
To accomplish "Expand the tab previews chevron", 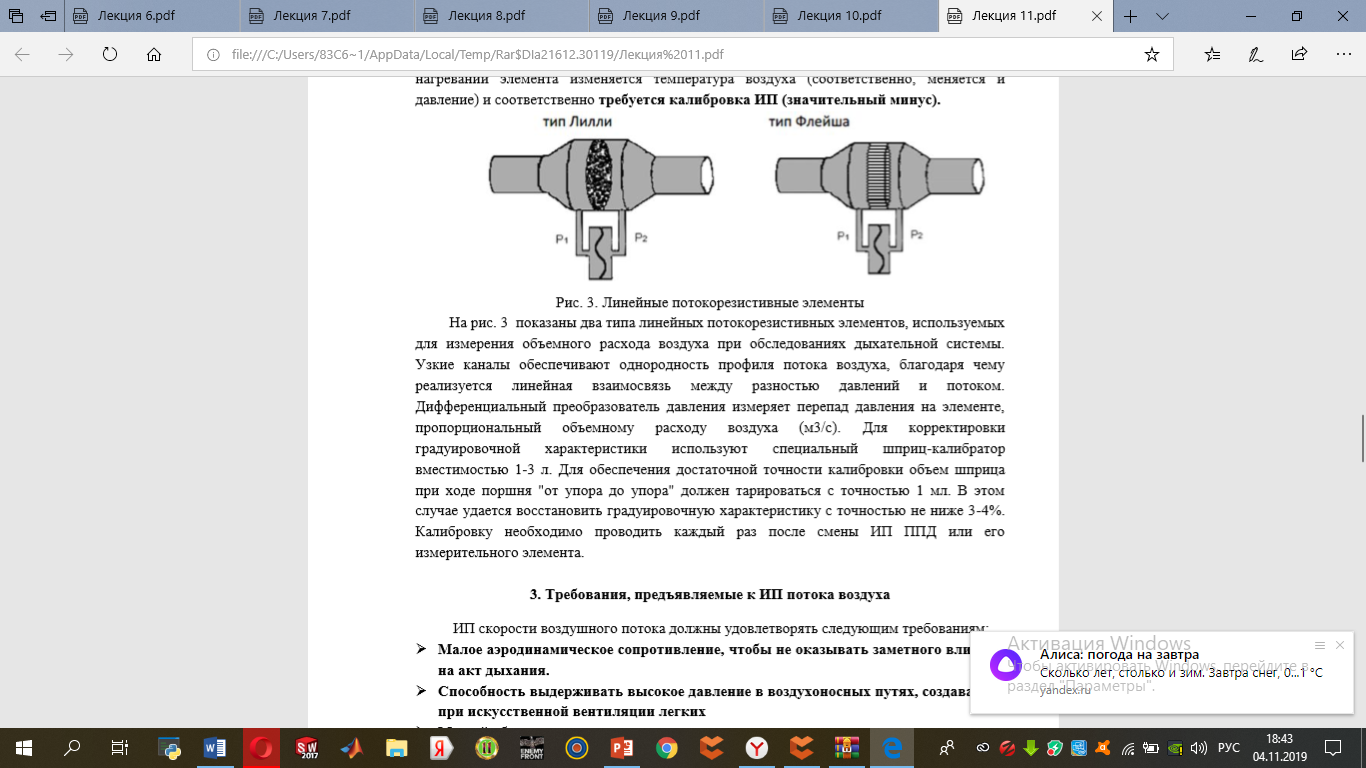I will 1162,16.
